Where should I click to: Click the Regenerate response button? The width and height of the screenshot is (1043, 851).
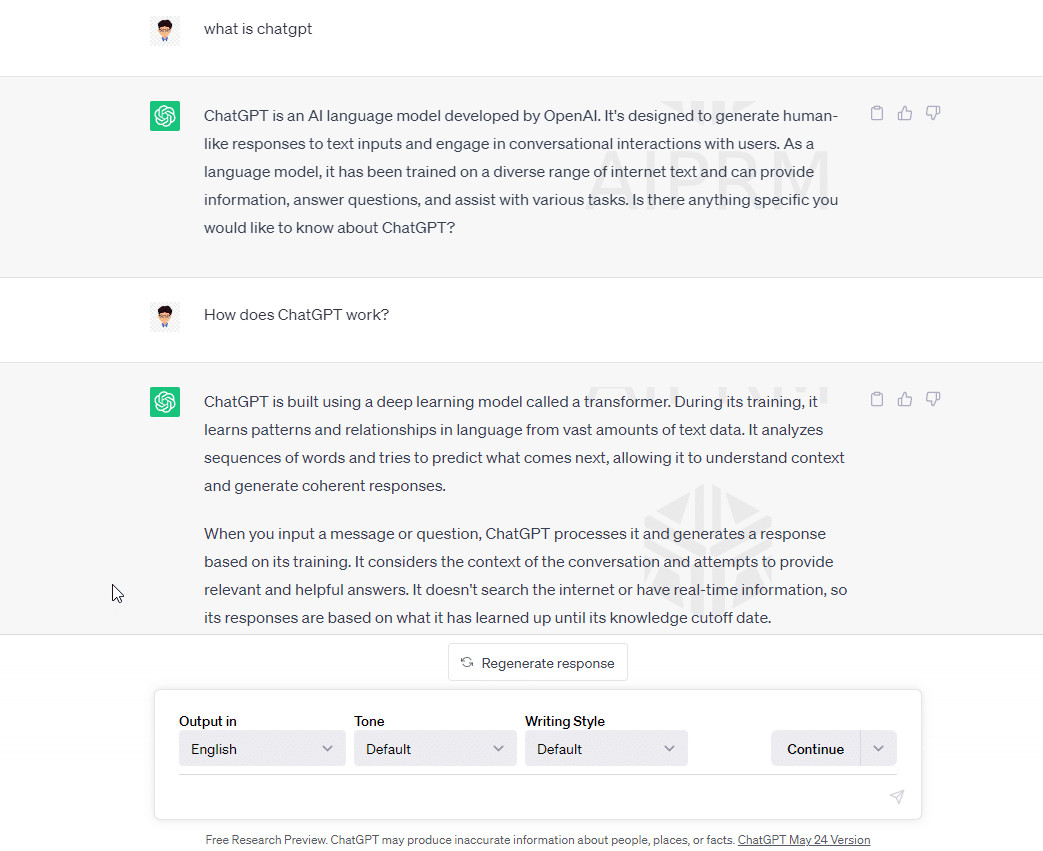[x=538, y=662]
